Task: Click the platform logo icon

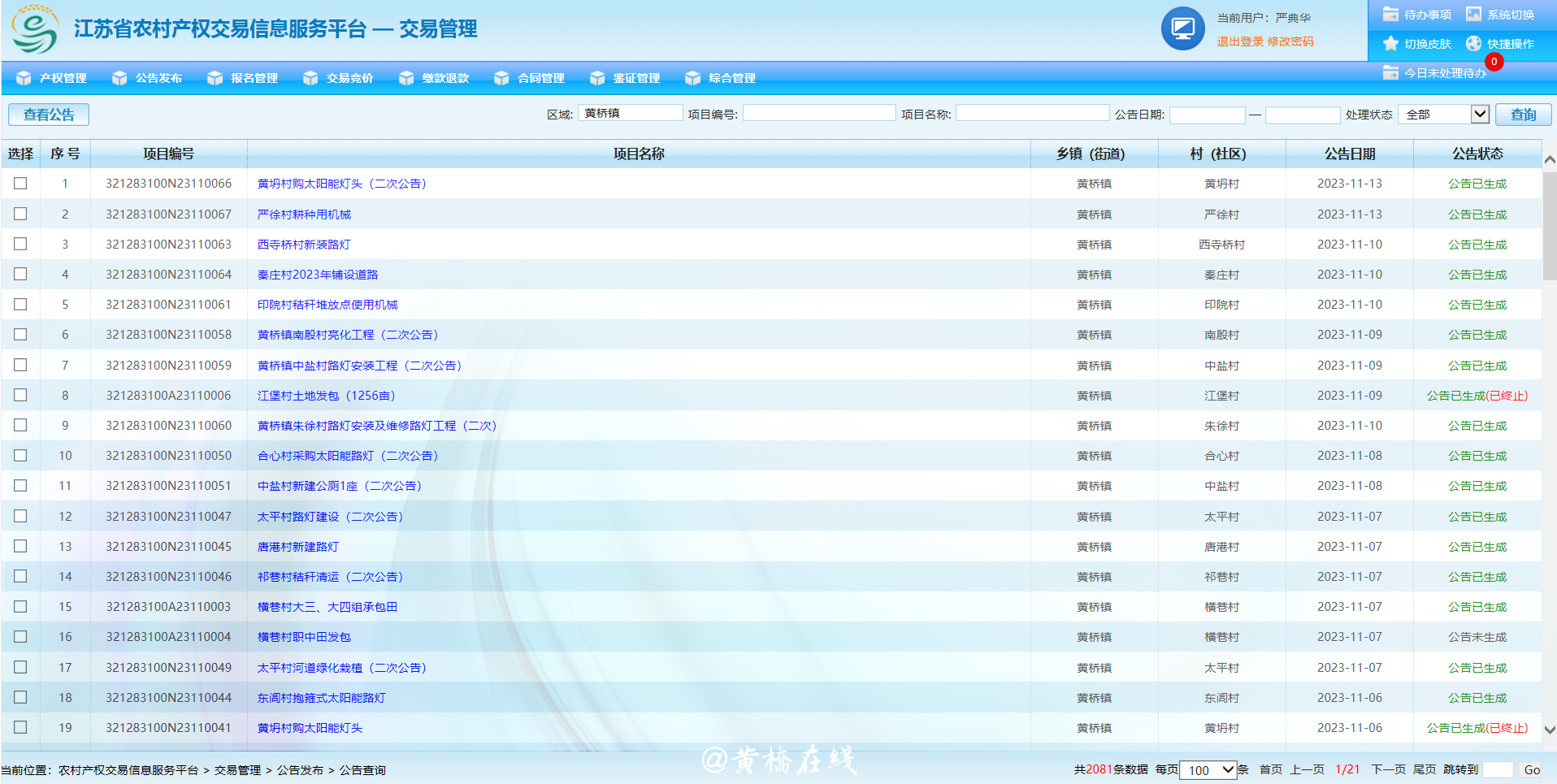Action: 35,29
